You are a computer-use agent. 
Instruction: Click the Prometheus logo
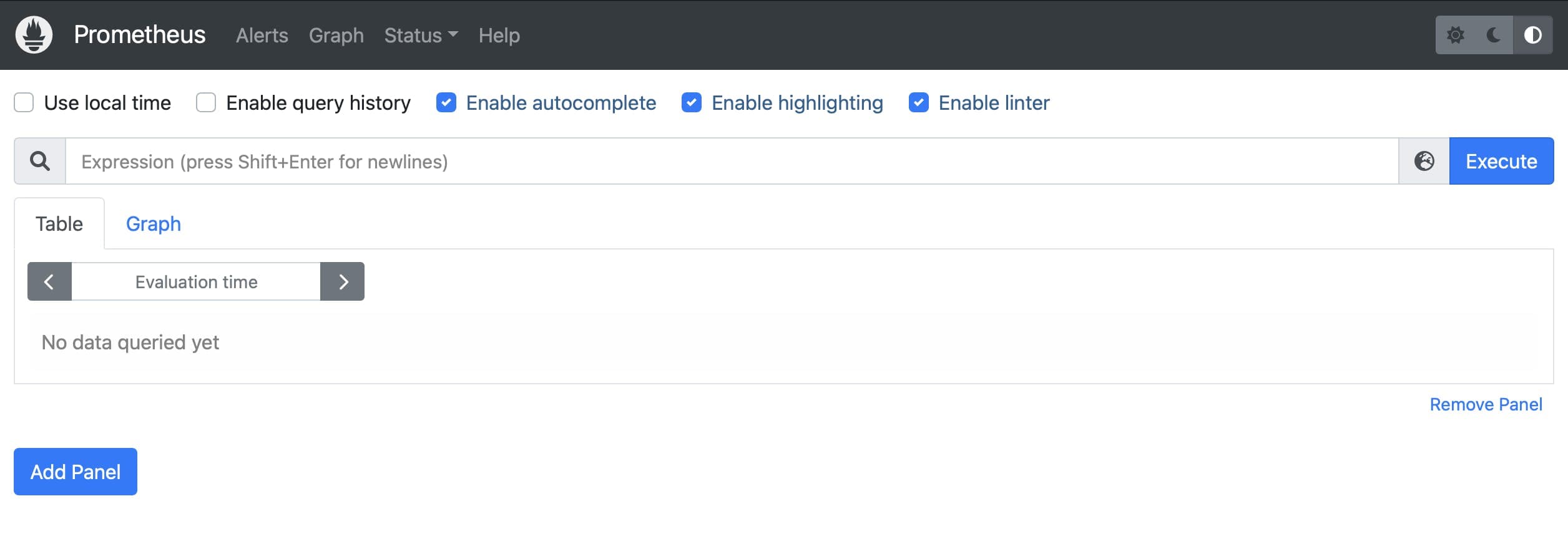[x=34, y=35]
